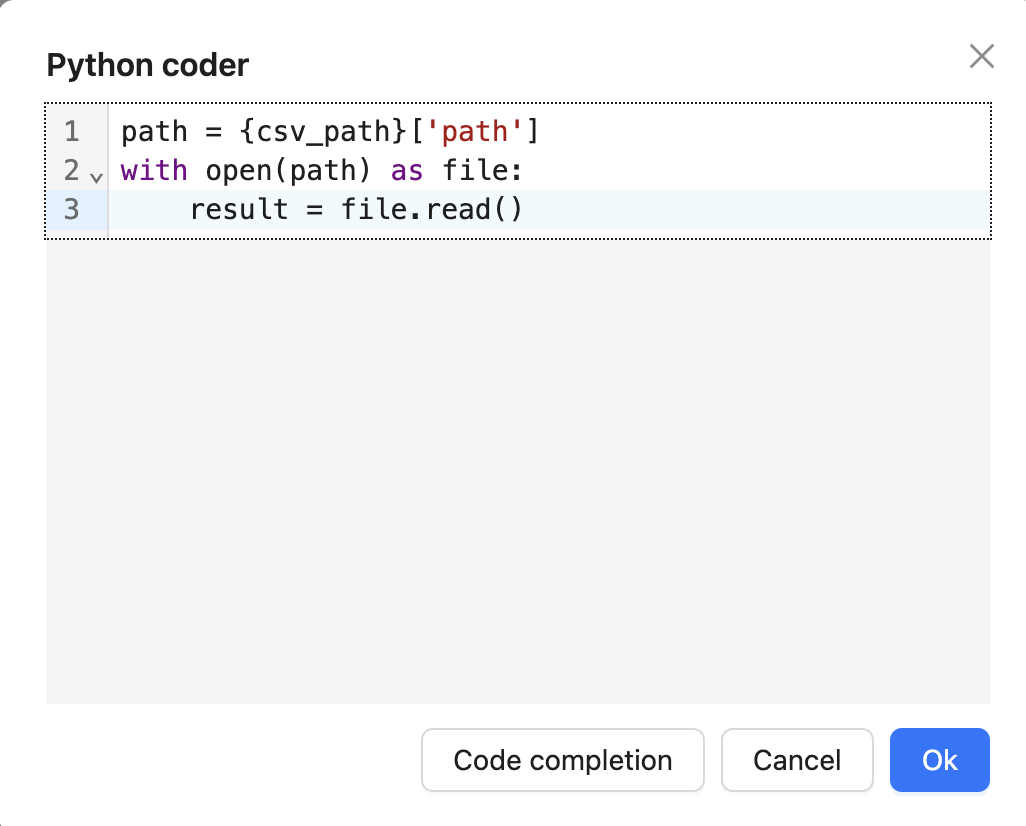Click 'with open(path) as file:' code line
1026x826 pixels.
pos(321,171)
